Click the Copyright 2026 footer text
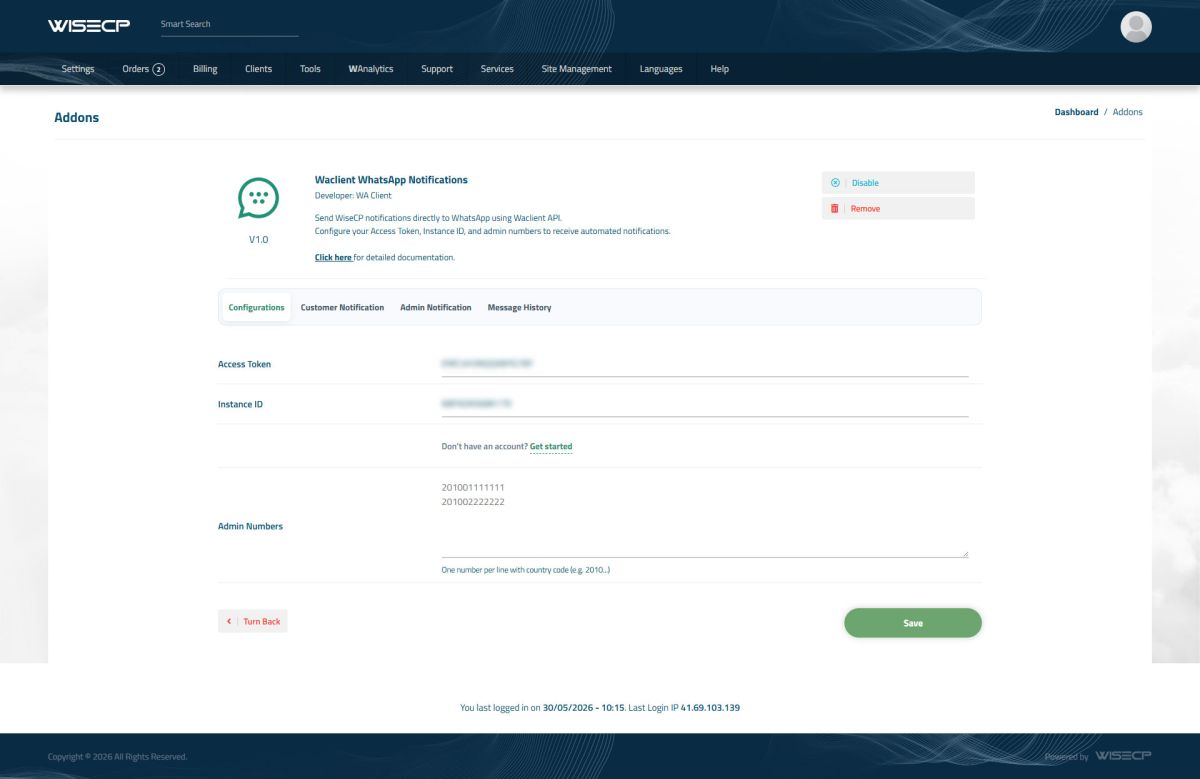This screenshot has height=779, width=1200. pos(117,757)
